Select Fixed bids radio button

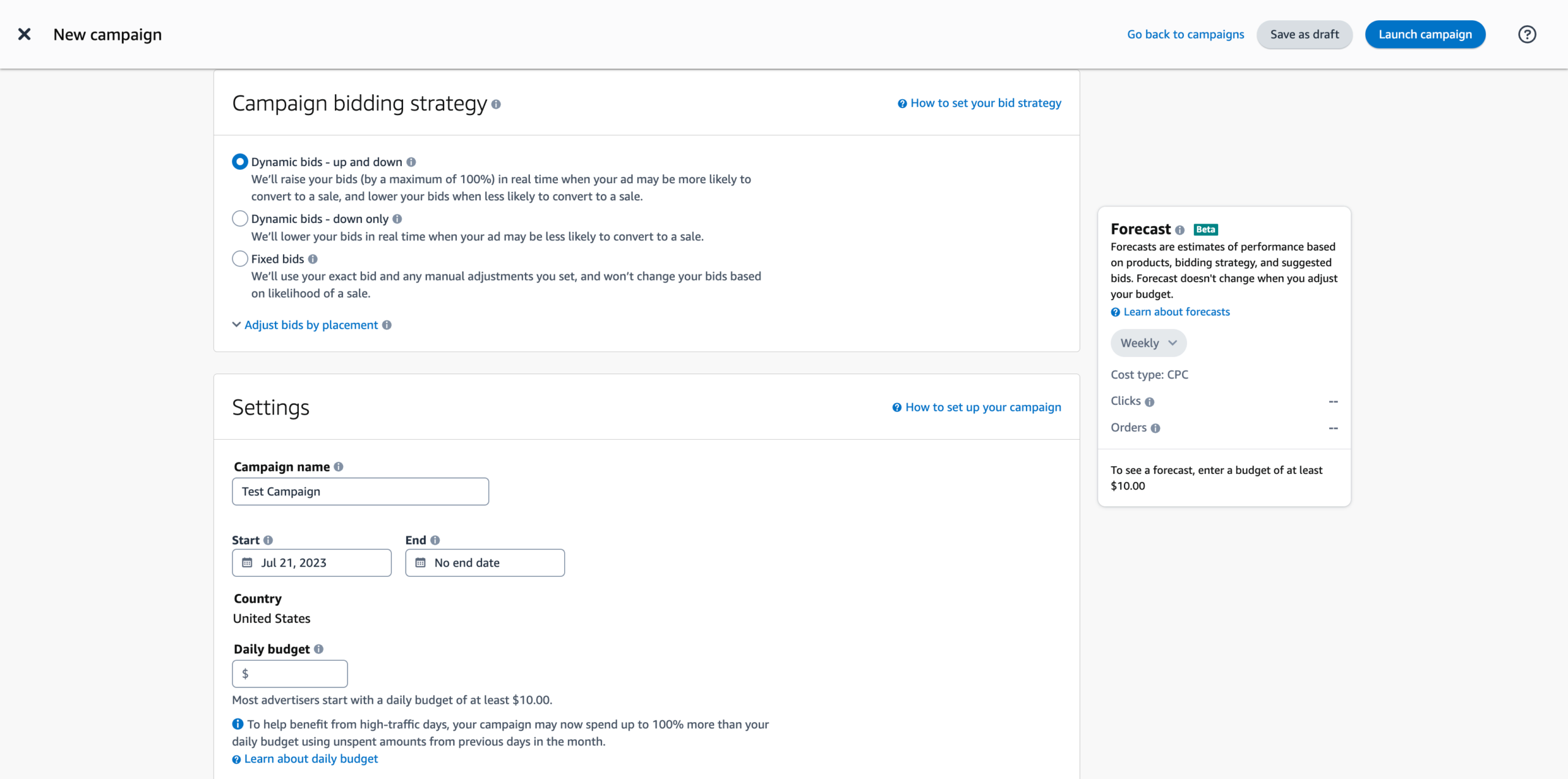click(x=239, y=259)
